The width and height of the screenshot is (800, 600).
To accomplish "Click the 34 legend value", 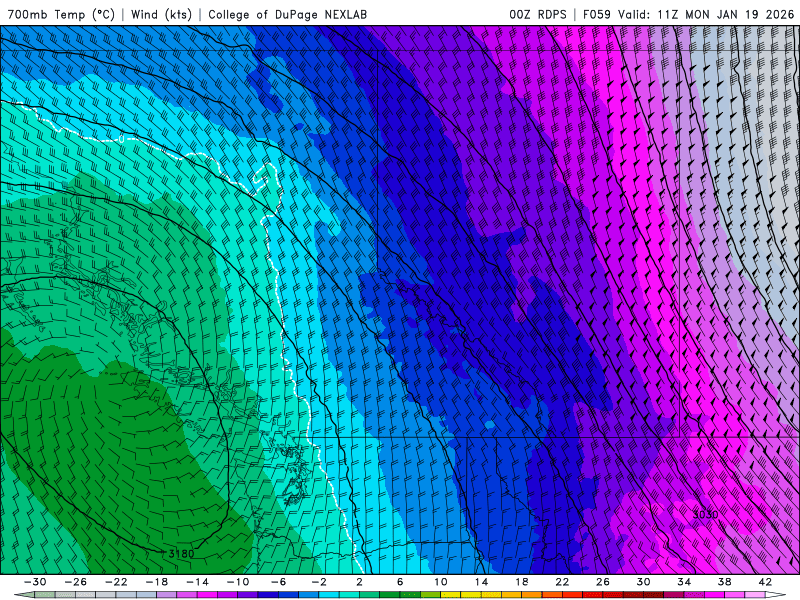I will [684, 582].
